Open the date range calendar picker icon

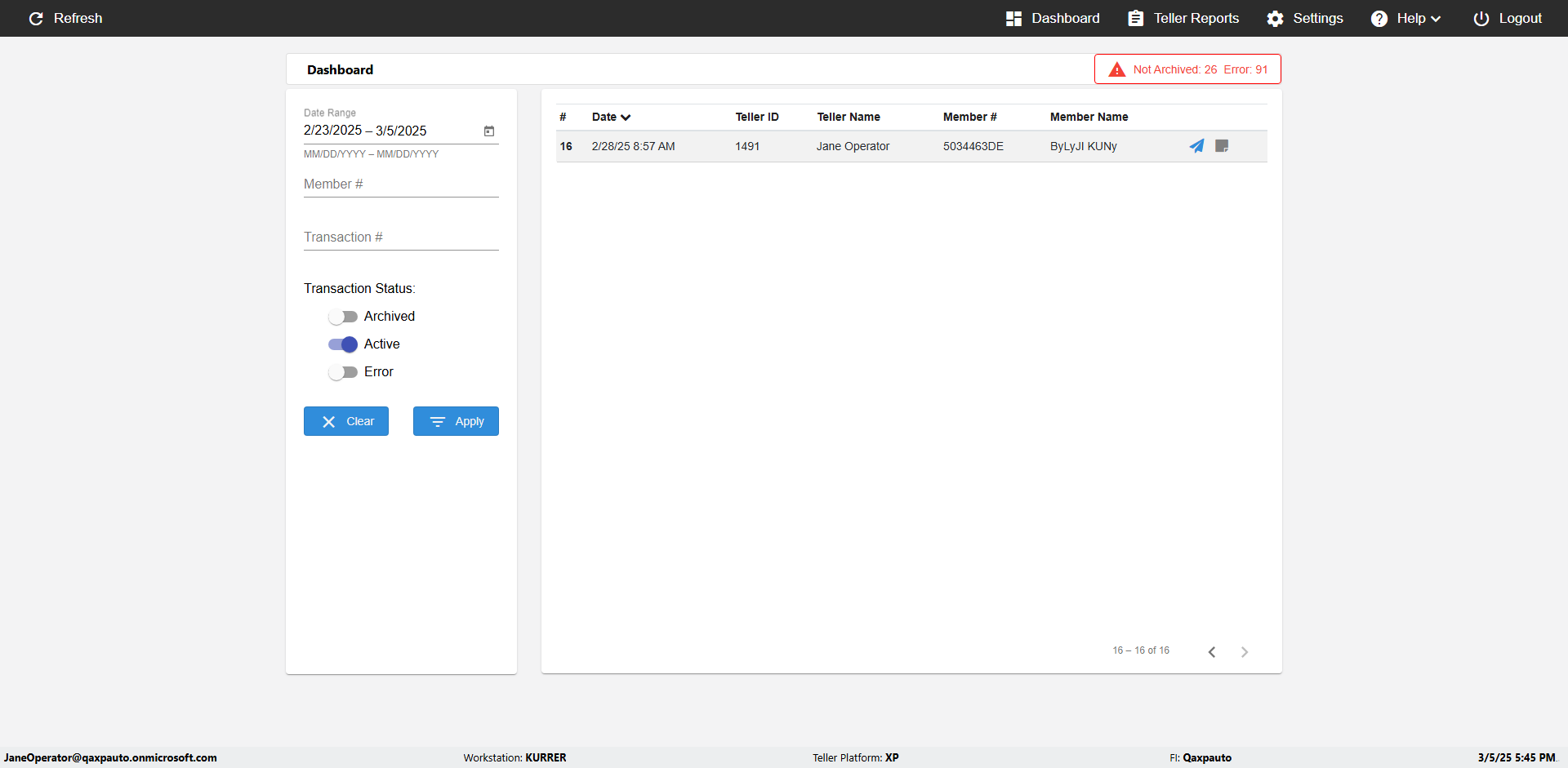click(489, 131)
